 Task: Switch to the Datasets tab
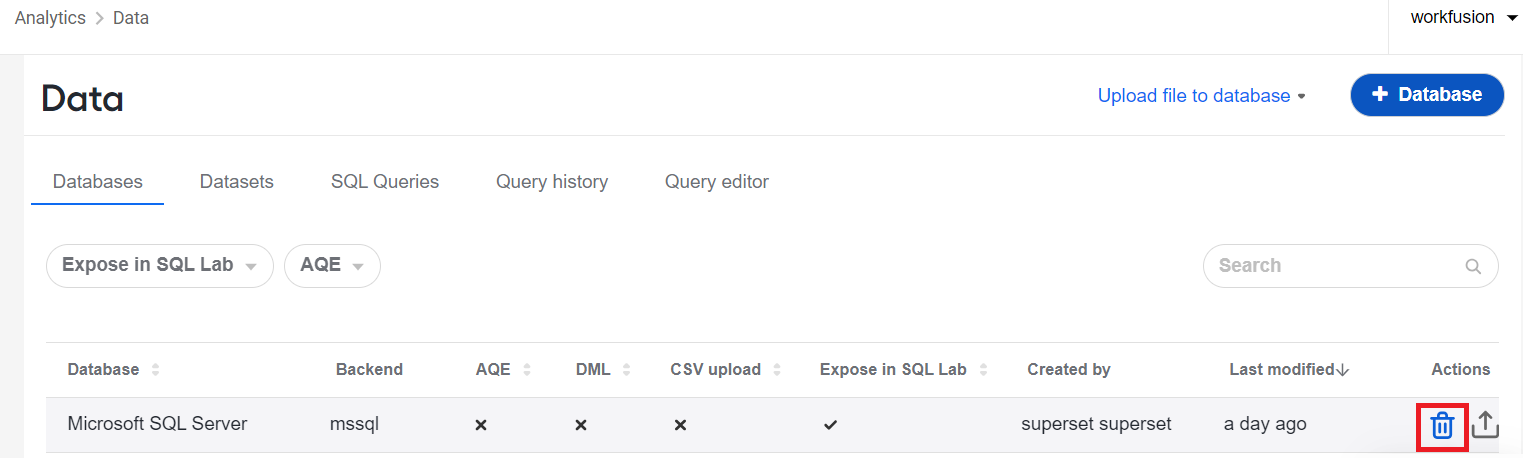click(237, 182)
